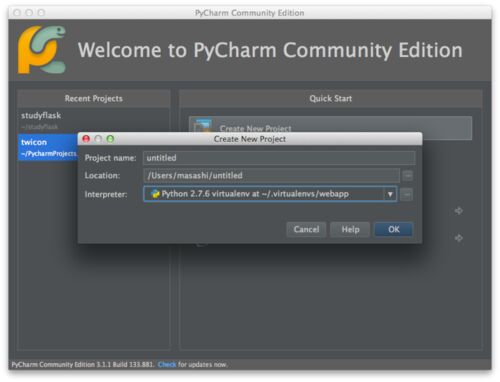Image resolution: width=500 pixels, height=382 pixels.
Task: Click the Python icon in Interpreter combo box
Action: (155, 194)
